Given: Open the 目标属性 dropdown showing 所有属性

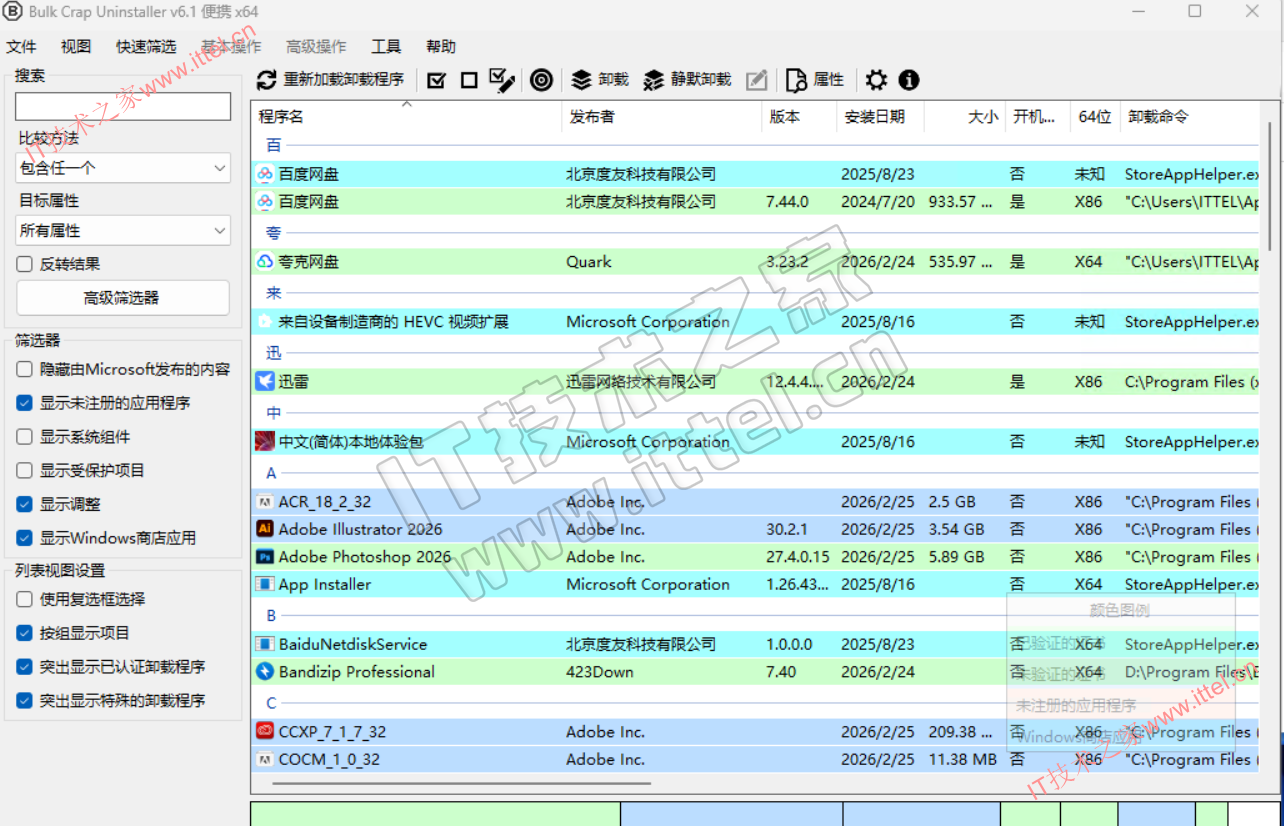Looking at the screenshot, I should [x=123, y=231].
